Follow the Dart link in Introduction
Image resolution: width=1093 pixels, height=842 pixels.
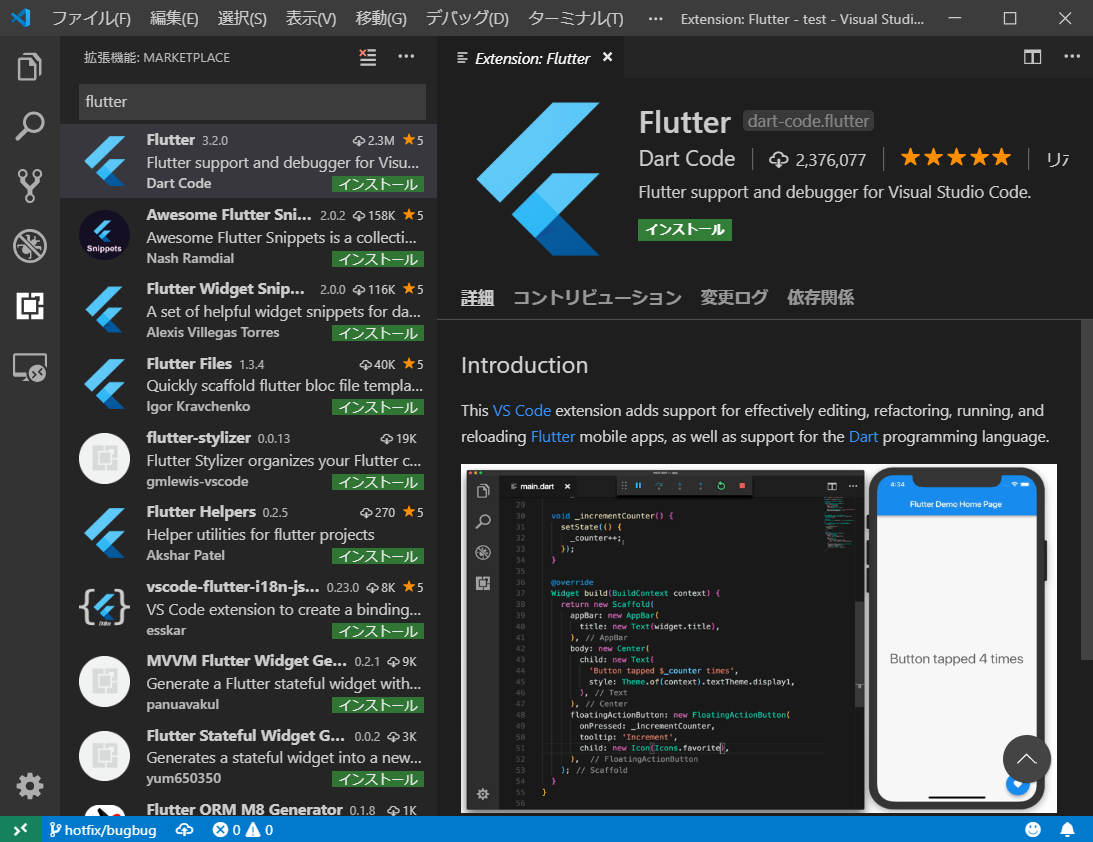[863, 437]
